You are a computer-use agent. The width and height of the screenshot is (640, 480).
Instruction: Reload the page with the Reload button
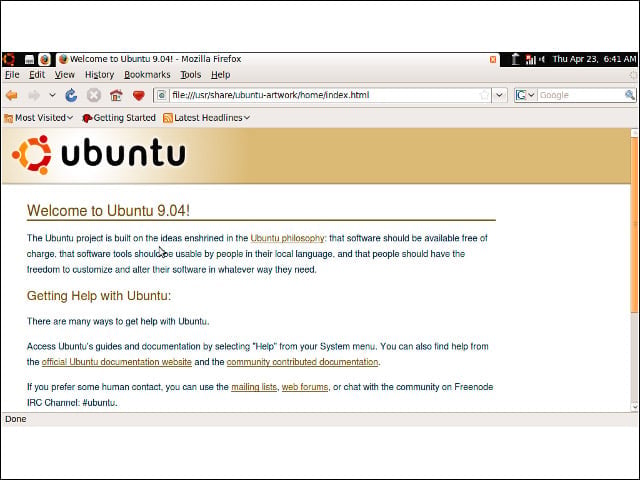(71, 96)
